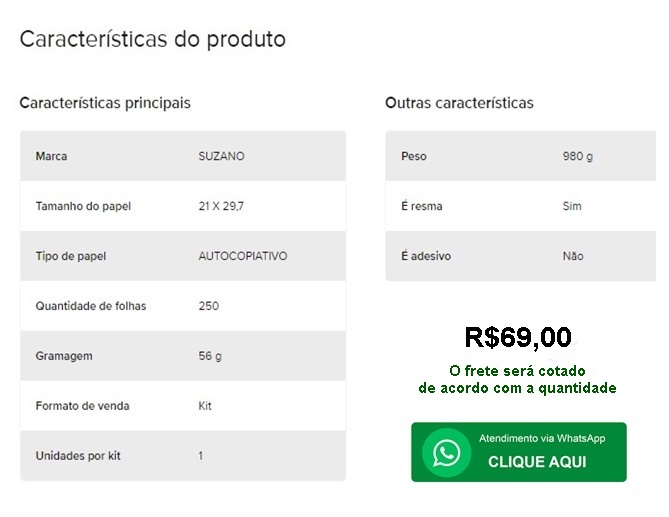
Task: Select the SUZANO brand value
Action: (221, 156)
